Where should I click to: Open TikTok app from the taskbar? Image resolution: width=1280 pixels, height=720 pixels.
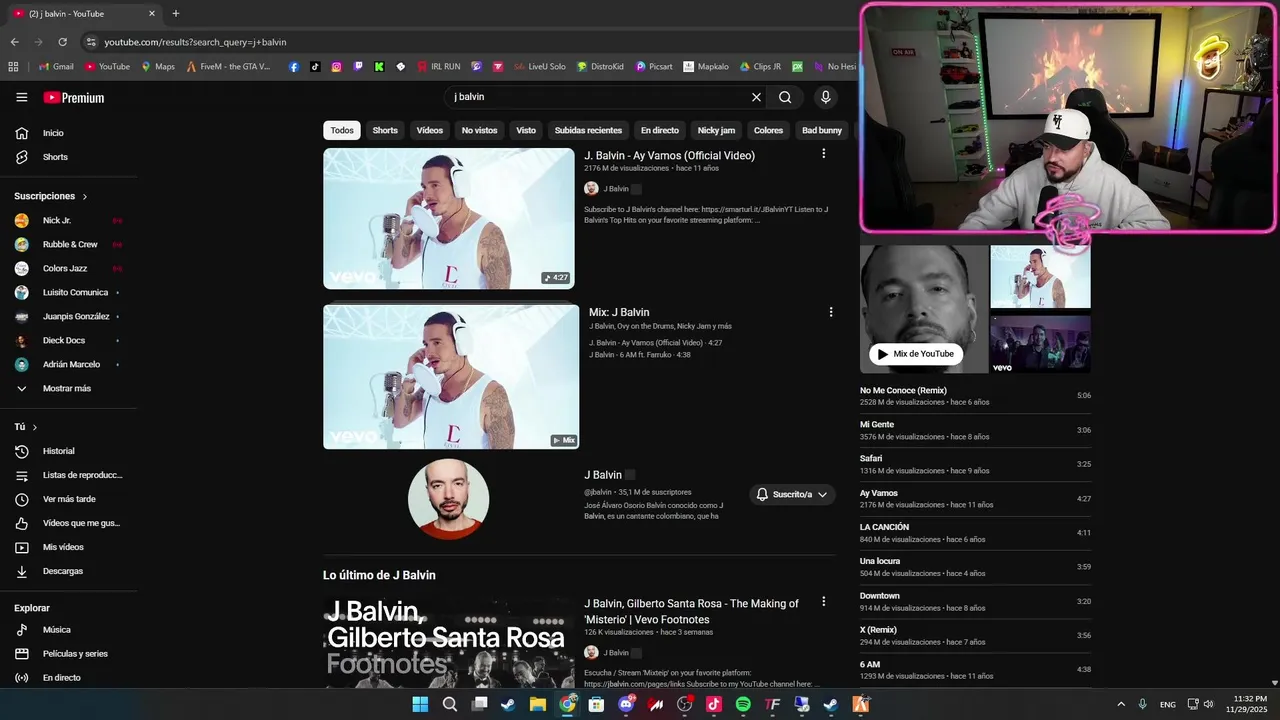714,704
